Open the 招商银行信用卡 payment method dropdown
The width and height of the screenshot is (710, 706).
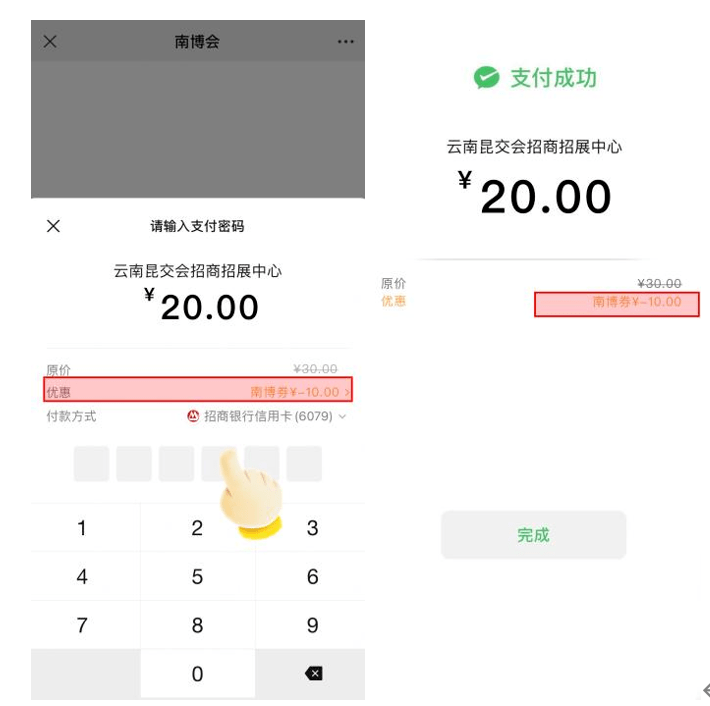tap(267, 416)
